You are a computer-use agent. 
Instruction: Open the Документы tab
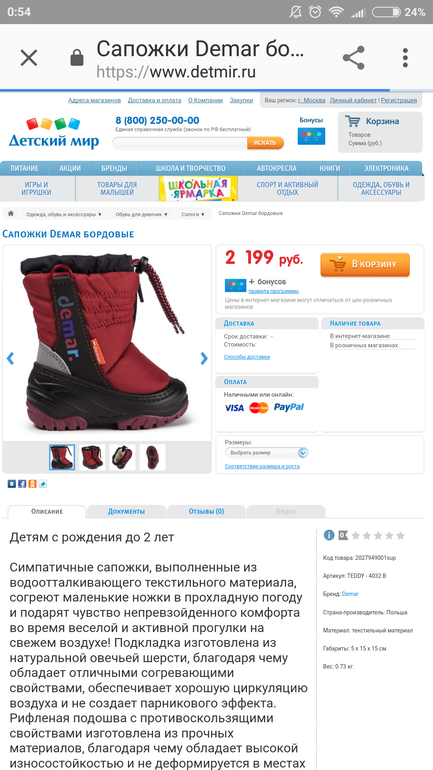point(126,511)
